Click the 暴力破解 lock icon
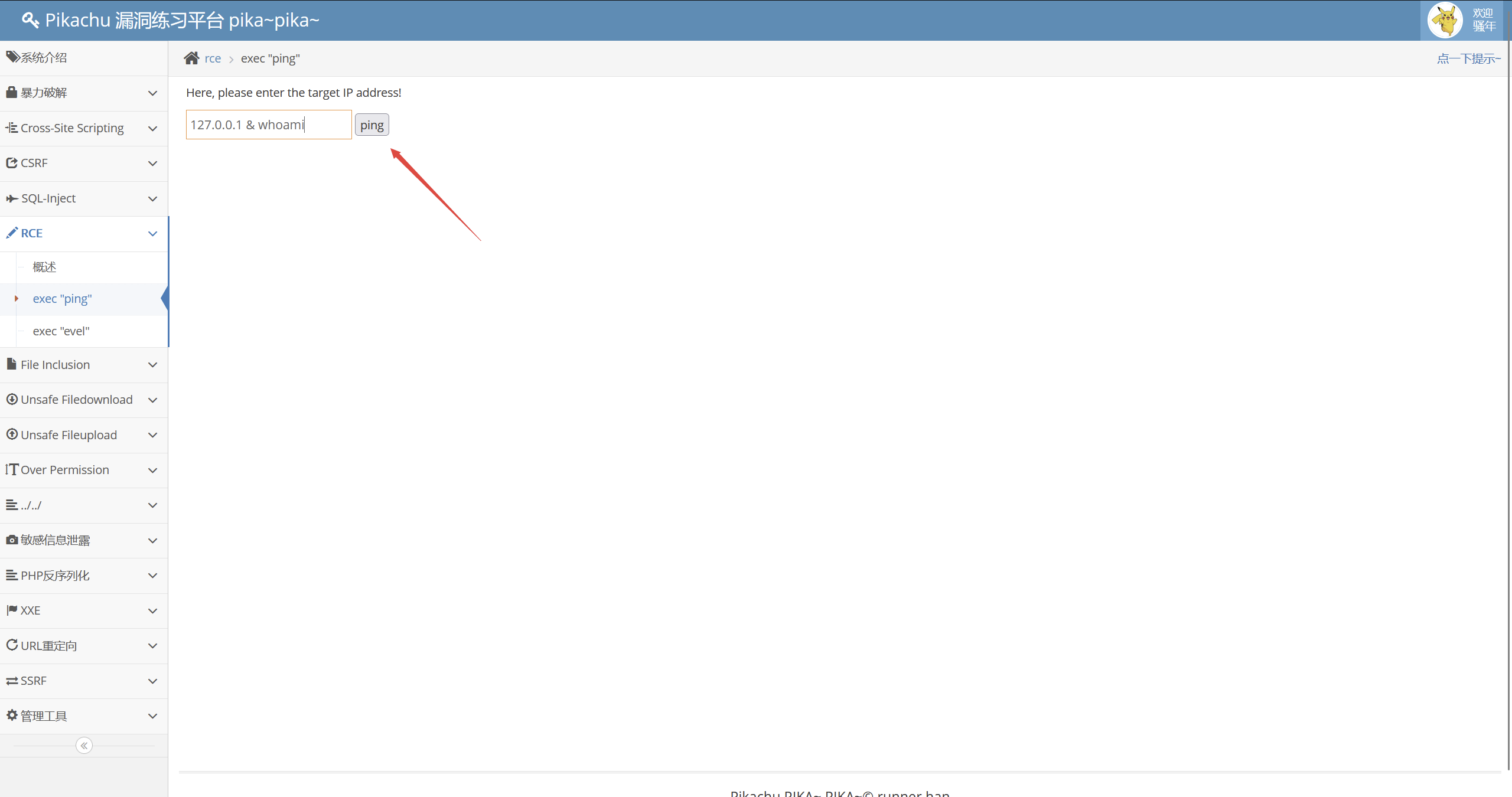This screenshot has width=1512, height=797. click(x=12, y=91)
